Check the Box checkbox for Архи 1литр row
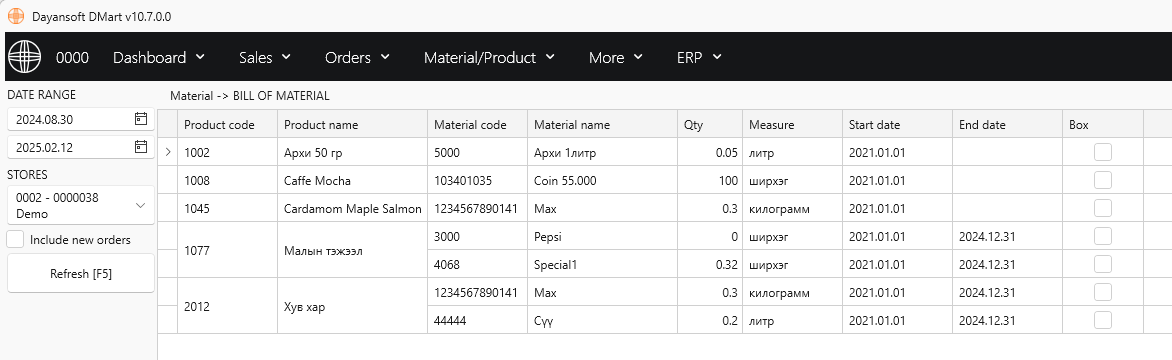The height and width of the screenshot is (360, 1172). [1102, 152]
